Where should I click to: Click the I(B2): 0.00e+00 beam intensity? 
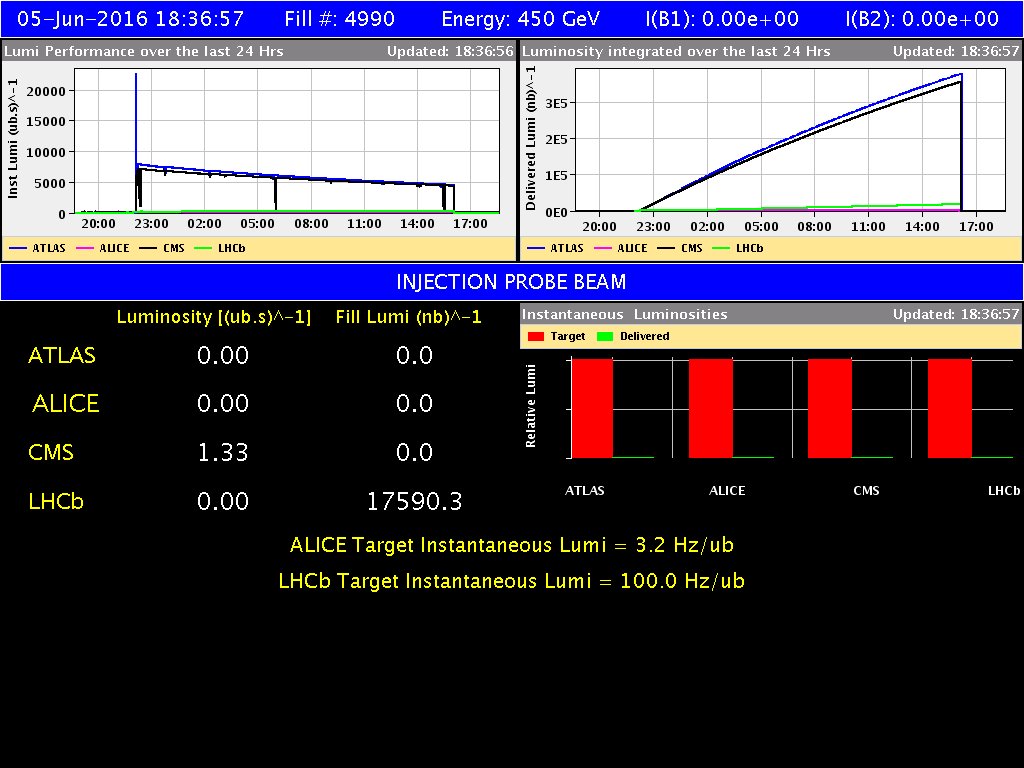[921, 19]
